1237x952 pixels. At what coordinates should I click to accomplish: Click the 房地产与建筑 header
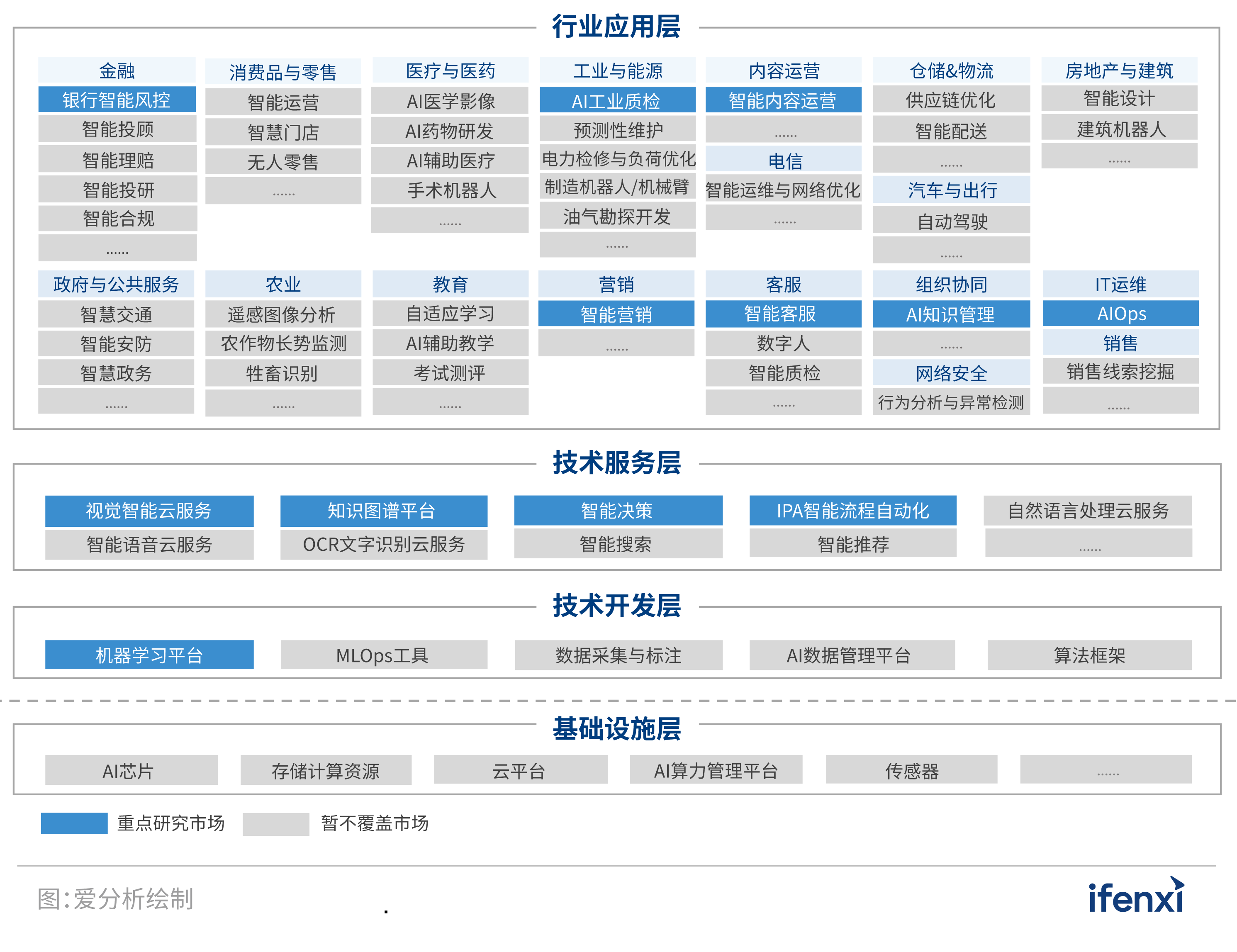click(x=1119, y=70)
